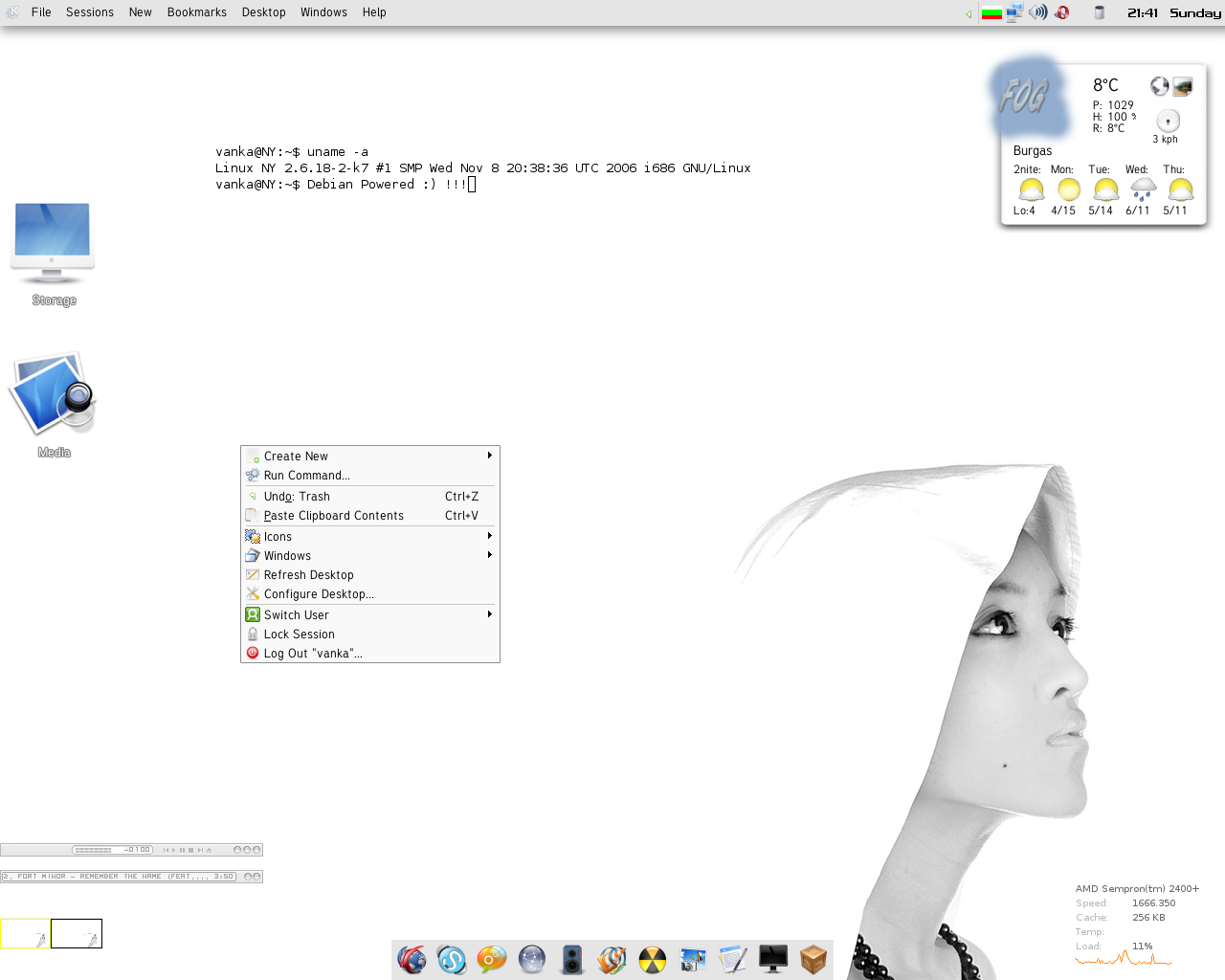Click the eject button in music player
Screen dimensions: 1225x980
click(x=209, y=850)
